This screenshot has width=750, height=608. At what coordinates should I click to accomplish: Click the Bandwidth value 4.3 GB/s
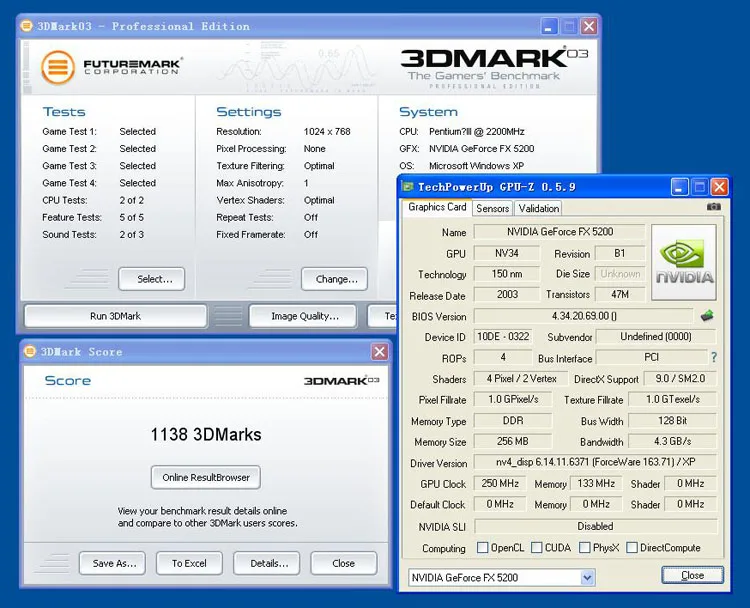click(x=672, y=441)
